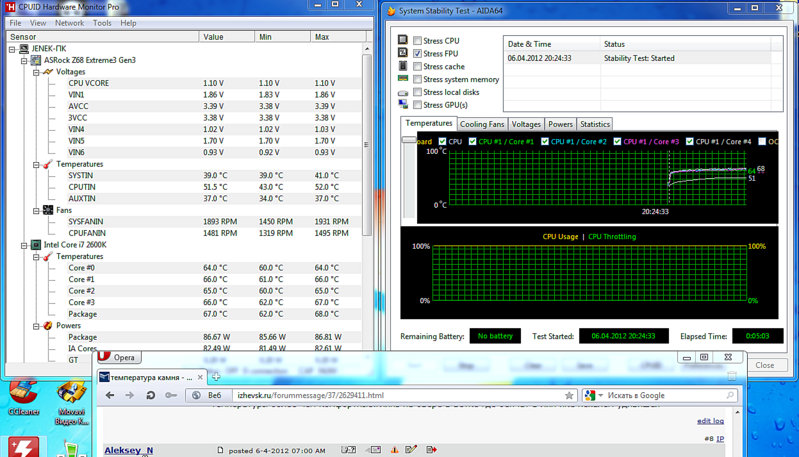Click the bookmark star in address bar
799x457 pixels.
click(569, 395)
